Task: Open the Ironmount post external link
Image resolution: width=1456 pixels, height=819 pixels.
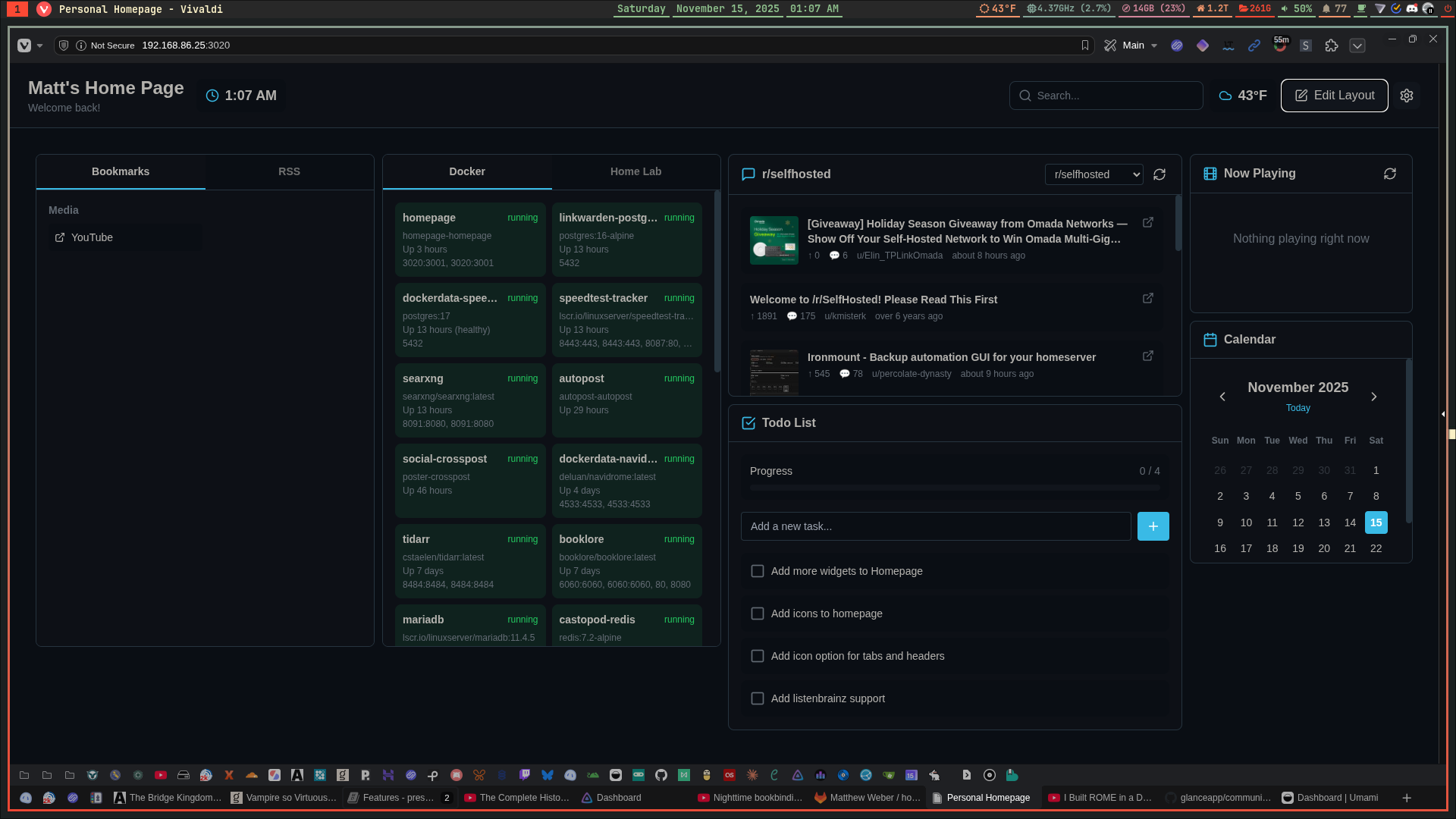Action: pos(1148,356)
